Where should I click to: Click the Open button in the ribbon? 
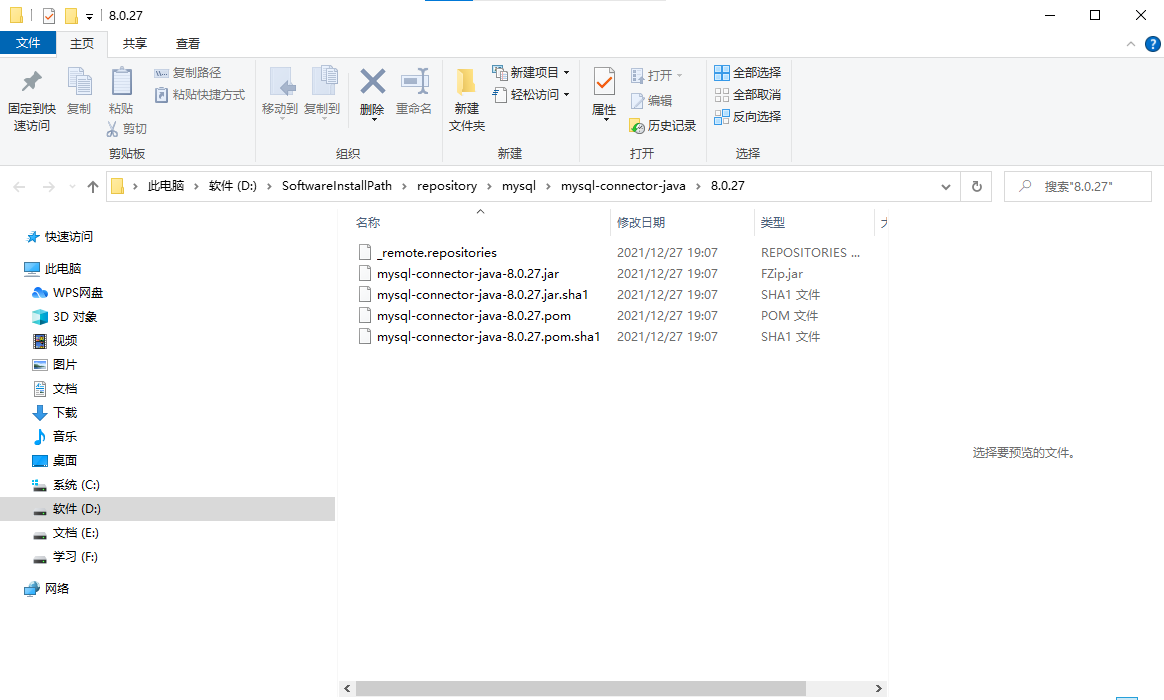coord(656,76)
